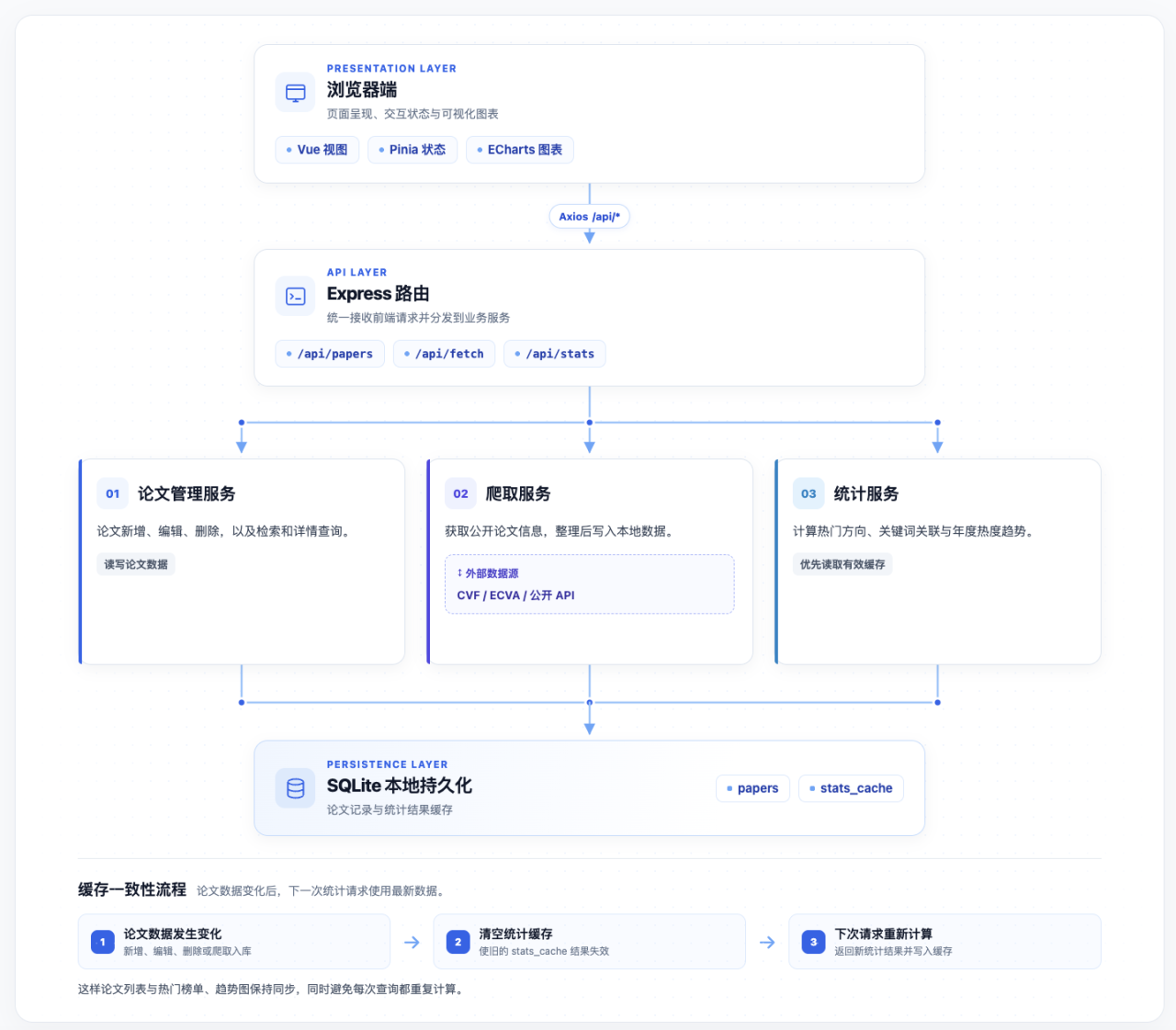Select the stats_cache table chip
Screen dimensions: 1176x1030
(852, 788)
